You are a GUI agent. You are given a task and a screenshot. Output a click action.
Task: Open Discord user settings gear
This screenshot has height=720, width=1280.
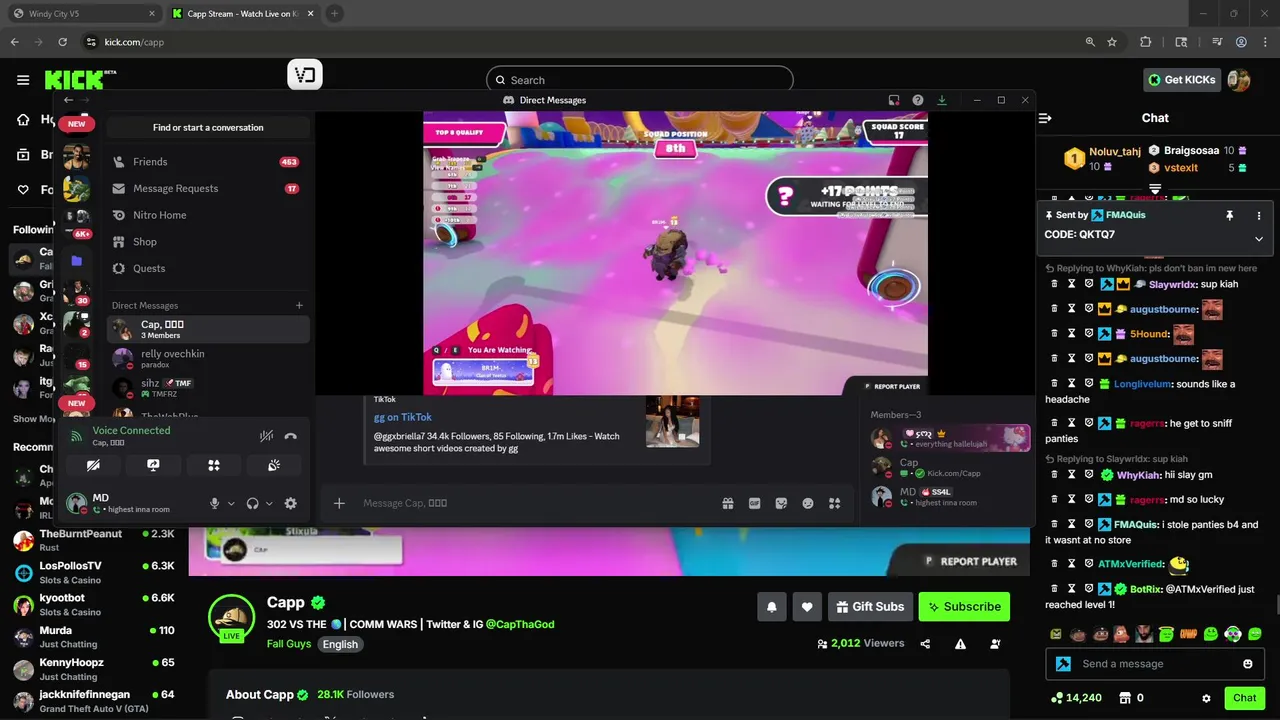tap(290, 504)
